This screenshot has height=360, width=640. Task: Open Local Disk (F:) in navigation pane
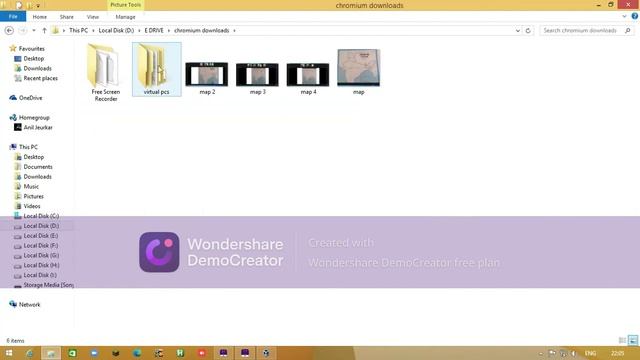[x=36, y=246]
